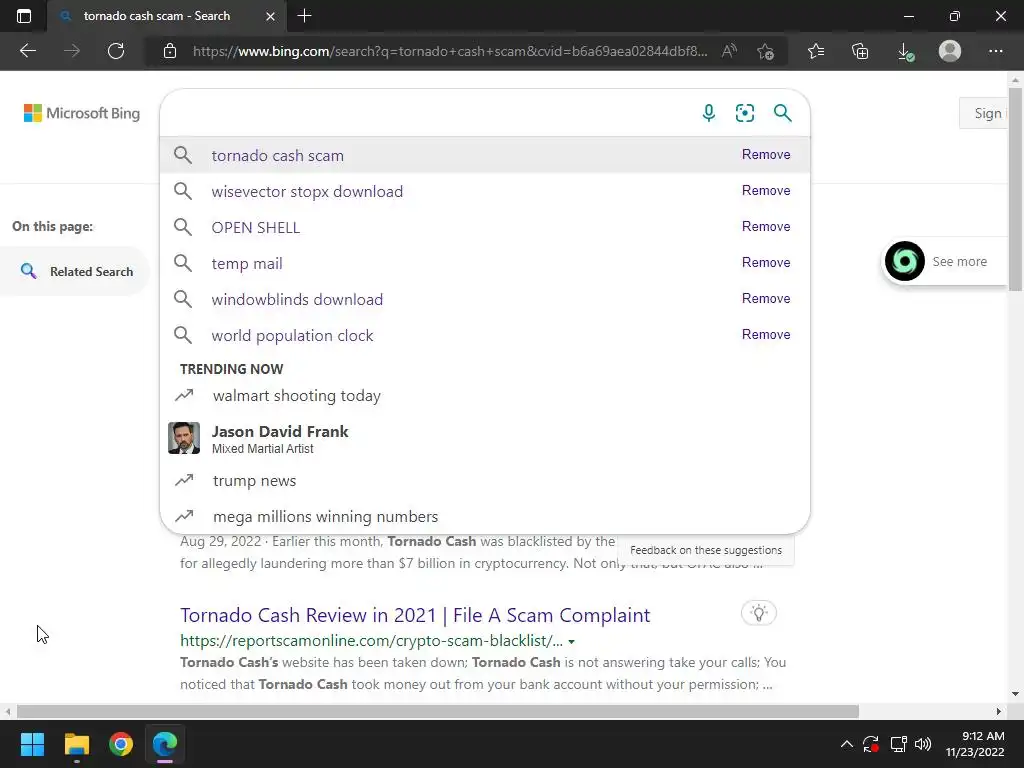Show hidden system tray icons

(846, 744)
